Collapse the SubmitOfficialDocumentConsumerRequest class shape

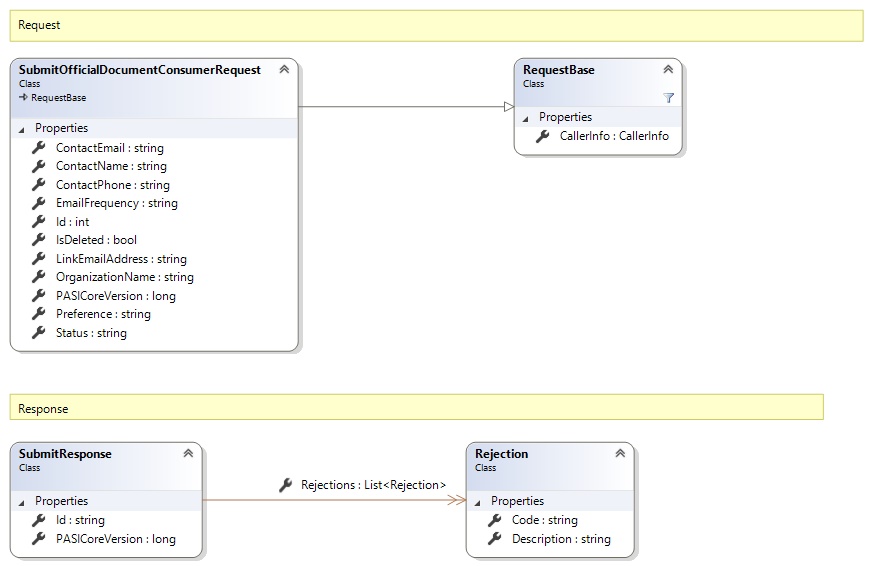284,70
